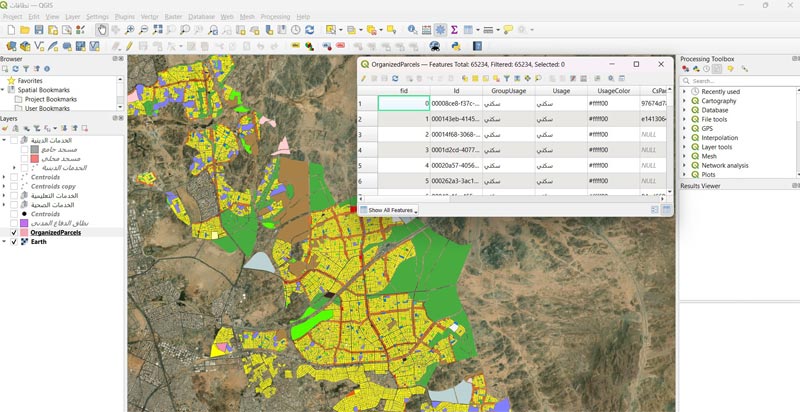Expand the Network analysis group

[685, 165]
